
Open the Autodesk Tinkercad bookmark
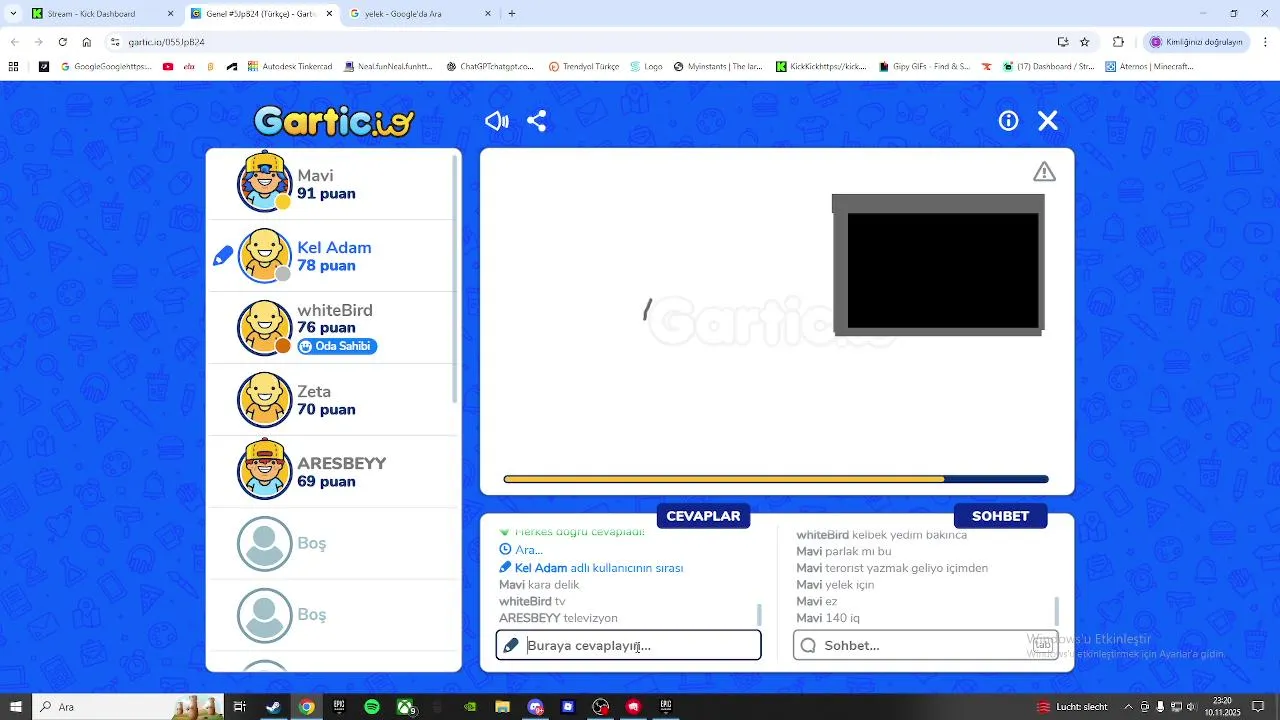click(x=290, y=67)
